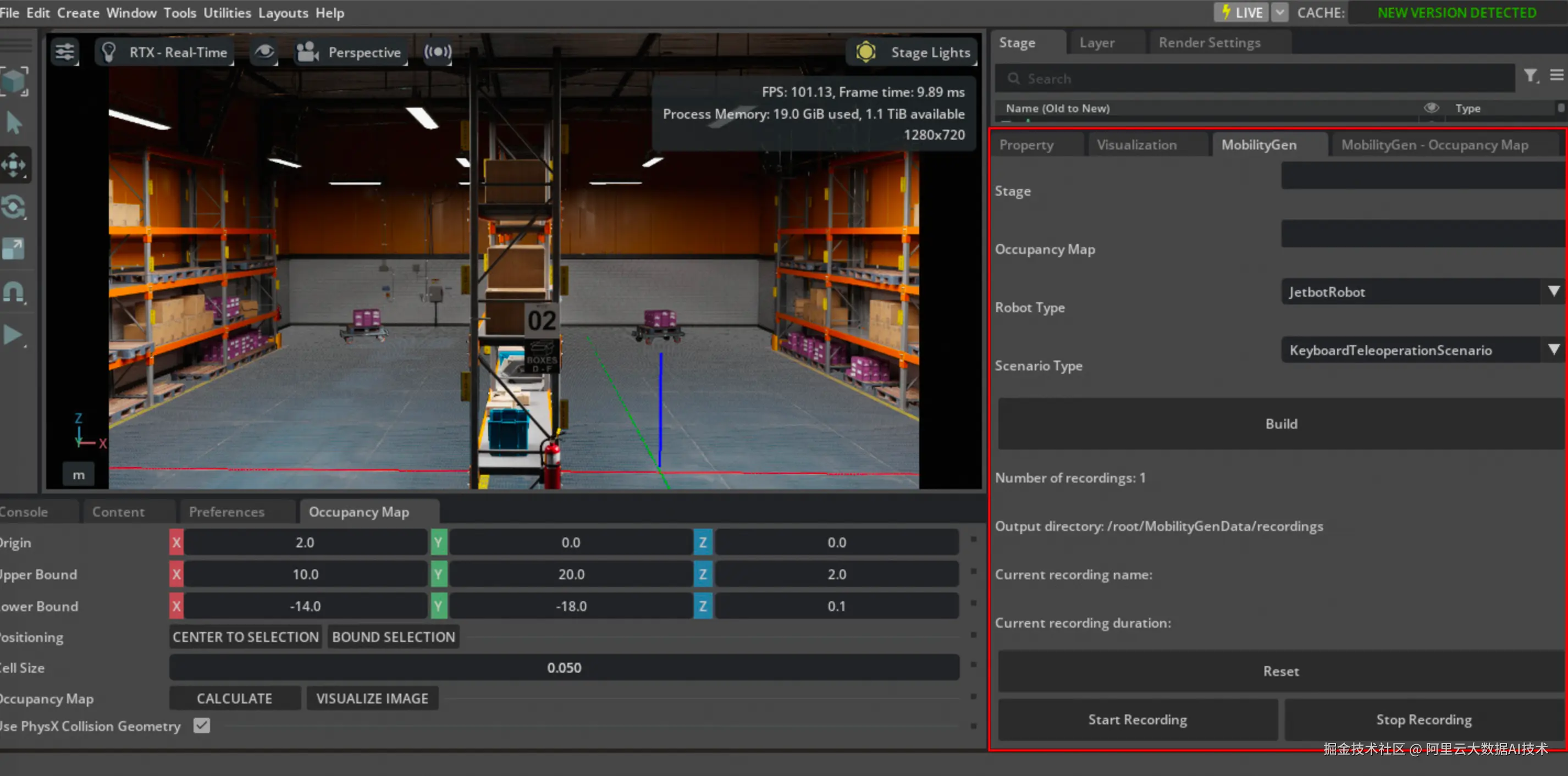The image size is (1568, 776).
Task: Click the CALCULATE occupancy map button
Action: coord(234,698)
